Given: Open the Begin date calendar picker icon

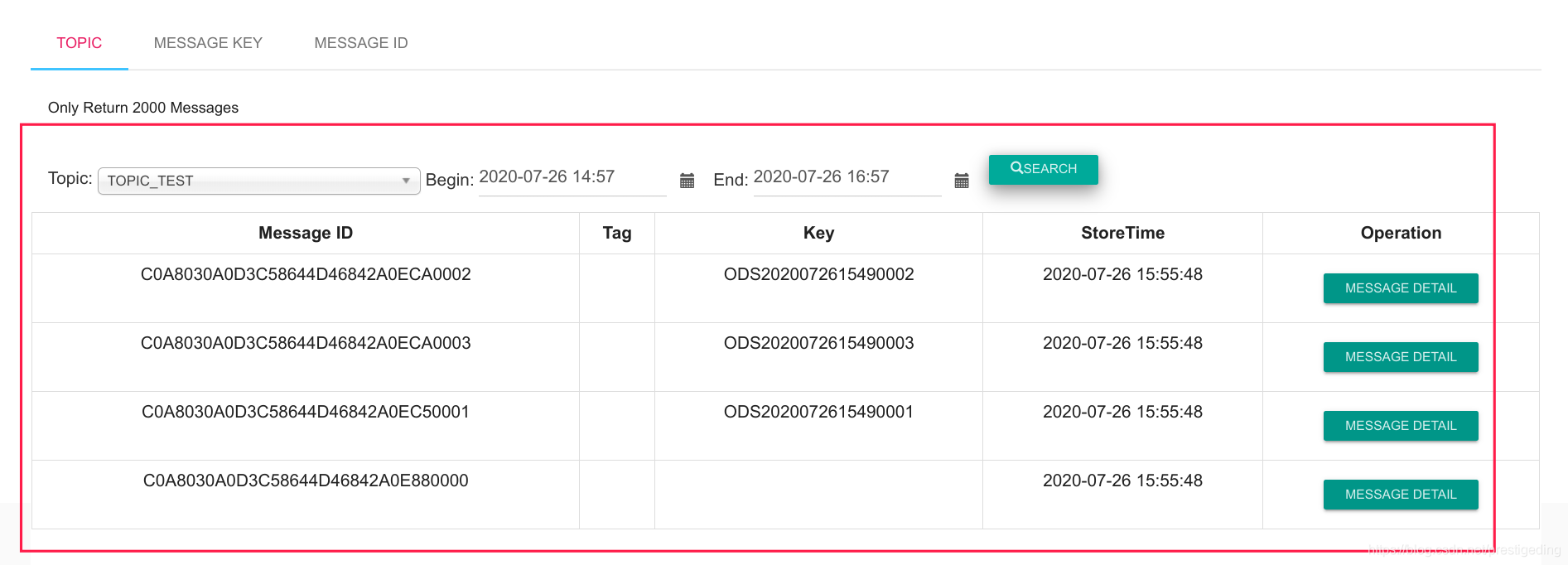Looking at the screenshot, I should [687, 181].
